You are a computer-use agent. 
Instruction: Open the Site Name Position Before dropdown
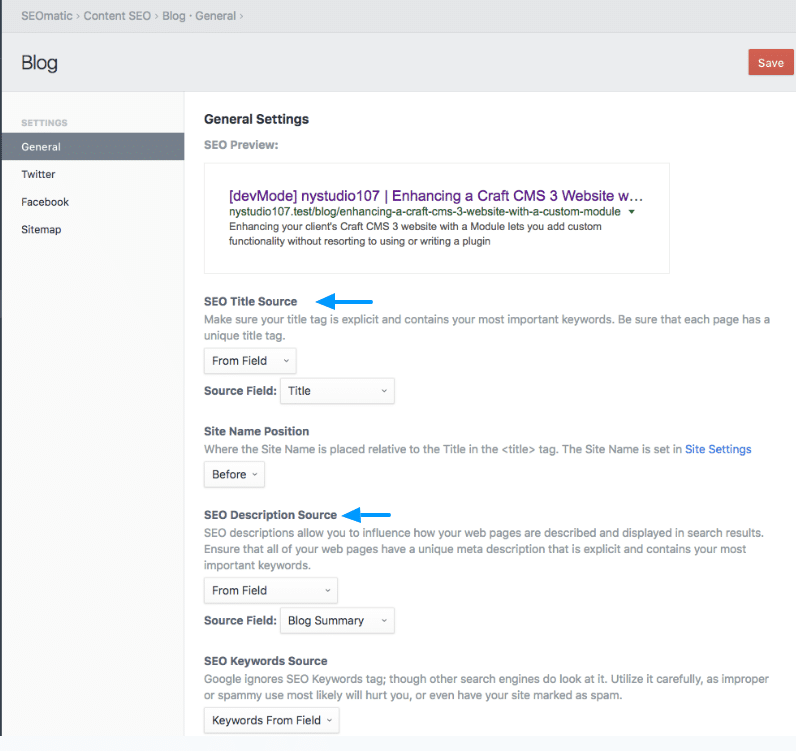pos(234,474)
